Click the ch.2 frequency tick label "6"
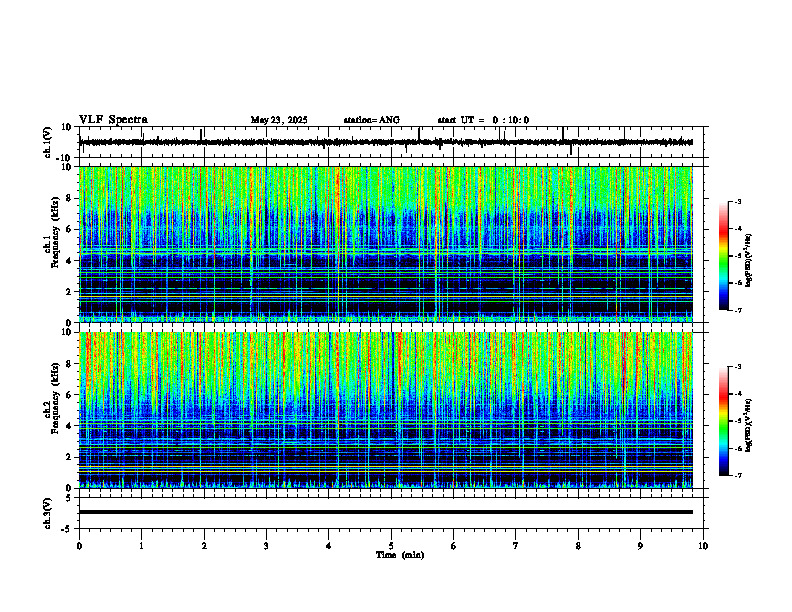This screenshot has width=792, height=612. coord(70,395)
